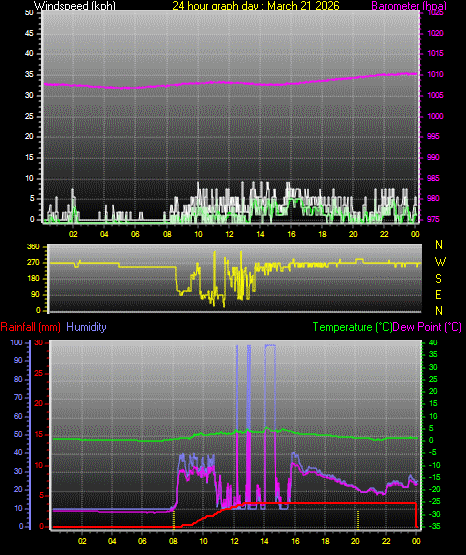Click the 20 tick on windspeed axis
Viewport: 466px width, 555px height.
[x=29, y=136]
